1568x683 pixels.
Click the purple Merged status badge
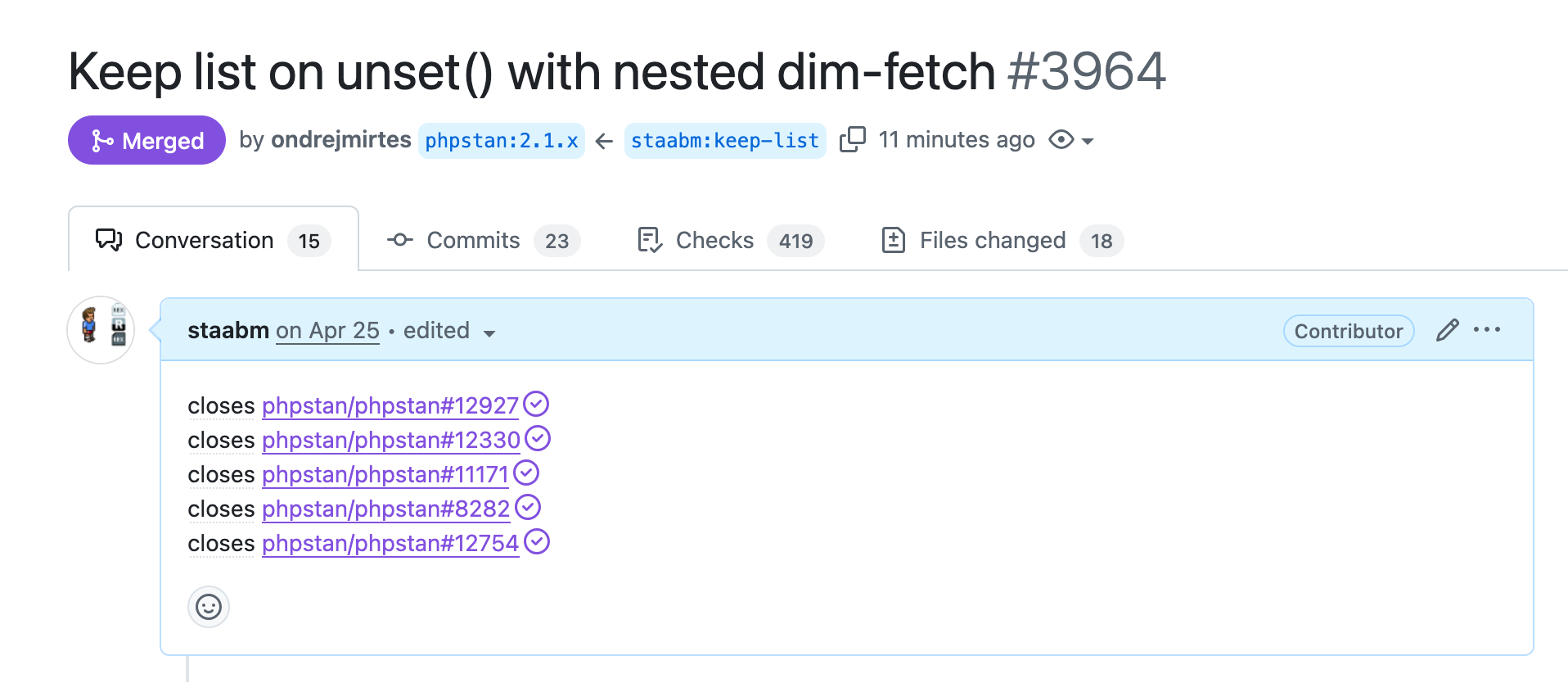click(x=146, y=140)
